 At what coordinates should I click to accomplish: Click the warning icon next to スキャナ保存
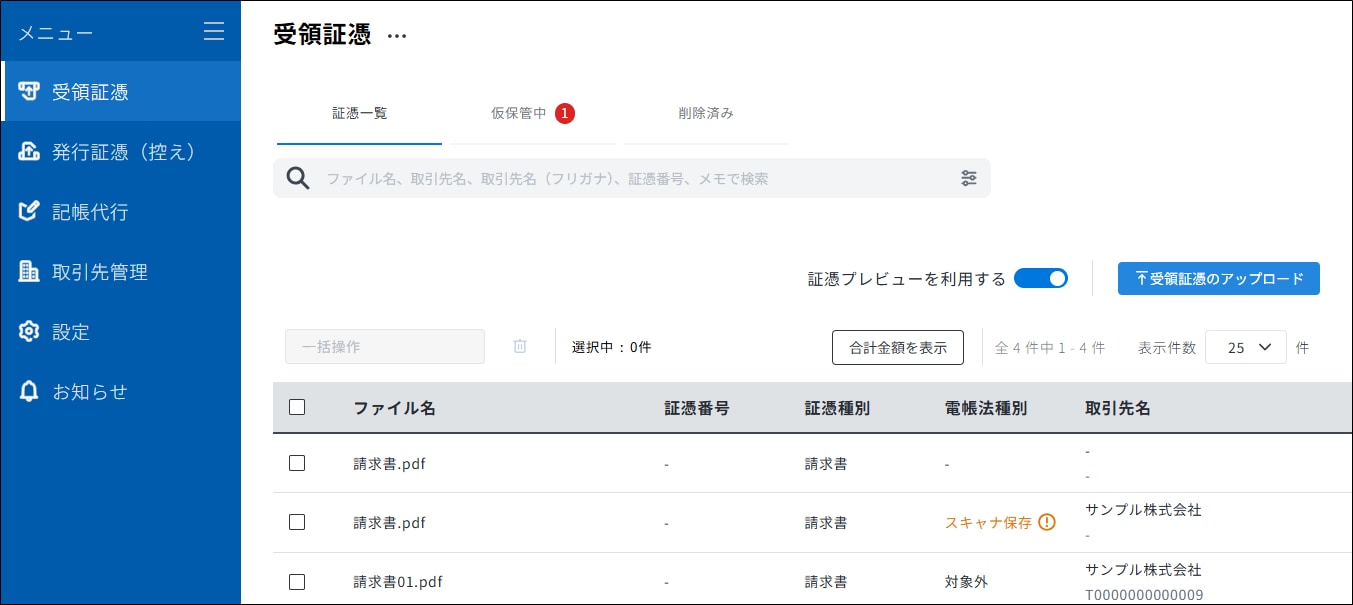(x=1047, y=522)
